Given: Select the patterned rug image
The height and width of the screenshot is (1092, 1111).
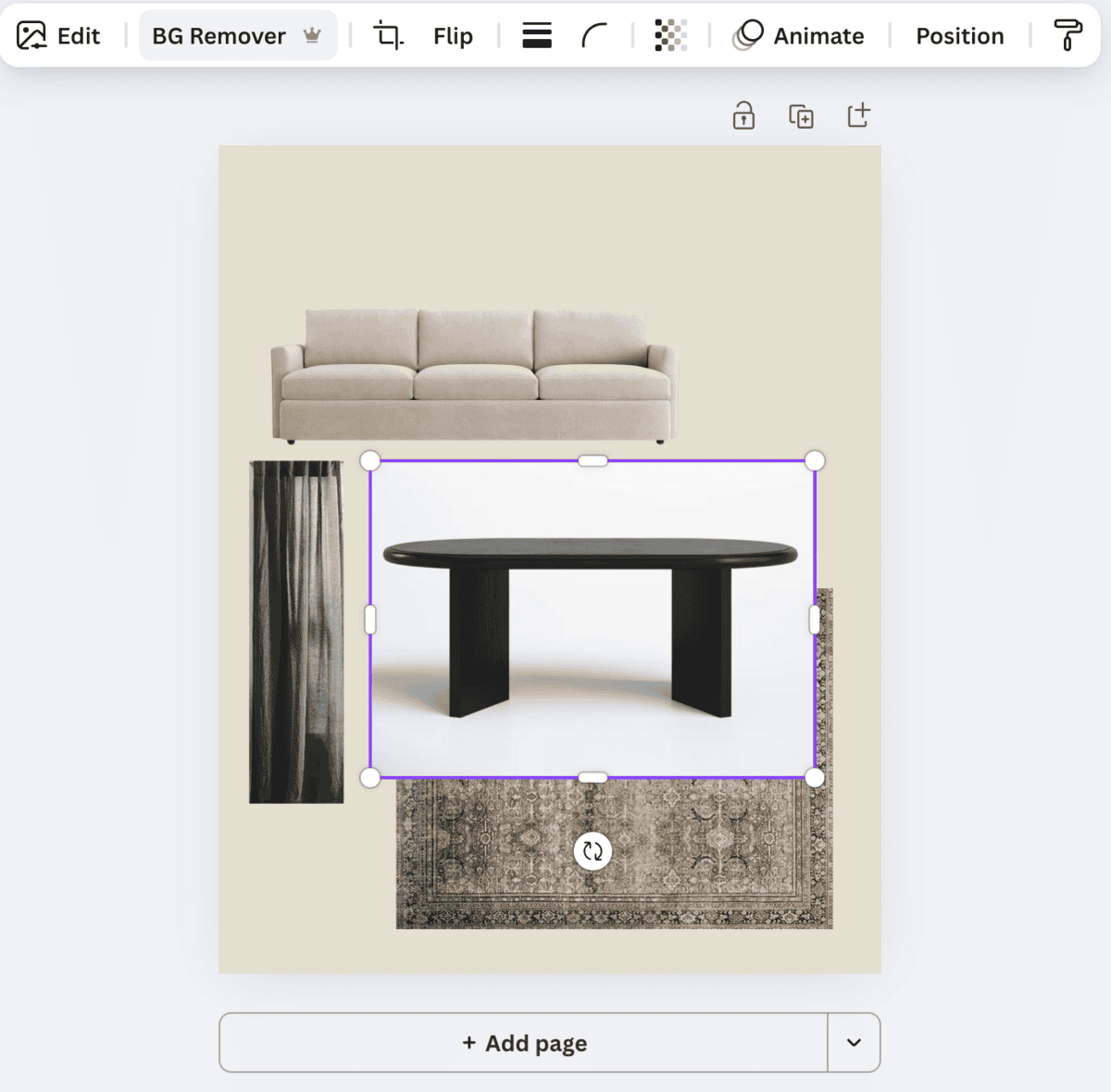Looking at the screenshot, I should pos(615,852).
